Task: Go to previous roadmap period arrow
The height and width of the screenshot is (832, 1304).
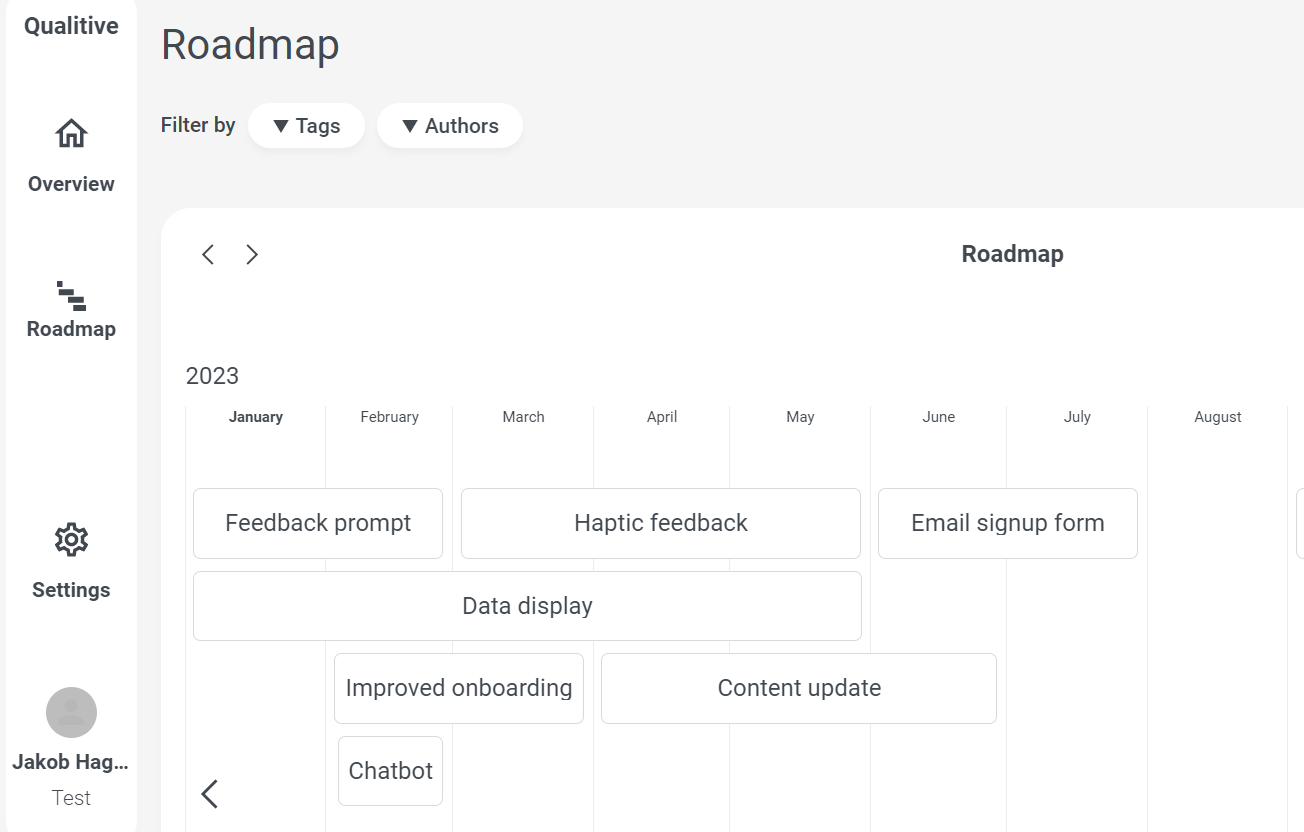Action: tap(208, 255)
